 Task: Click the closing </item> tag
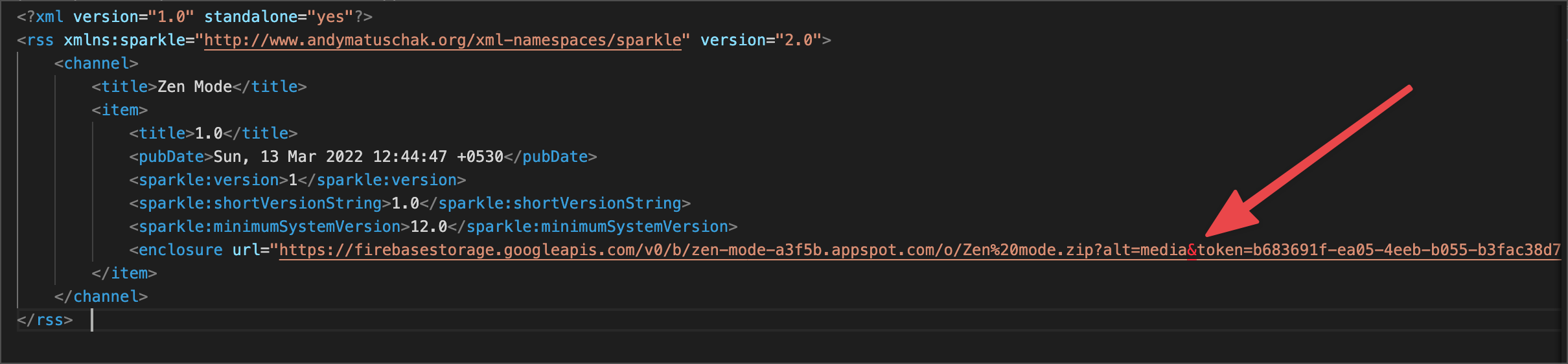click(124, 273)
